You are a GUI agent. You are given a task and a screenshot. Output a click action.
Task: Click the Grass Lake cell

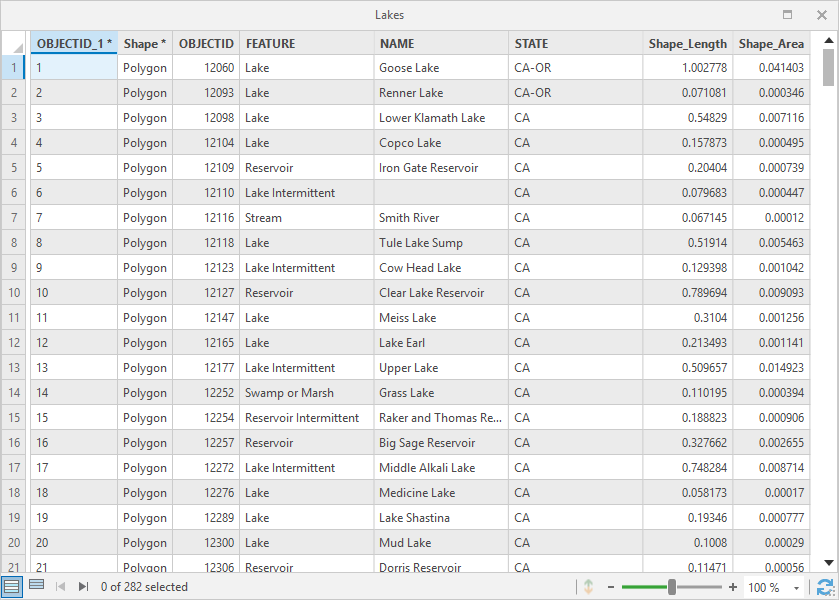(441, 393)
